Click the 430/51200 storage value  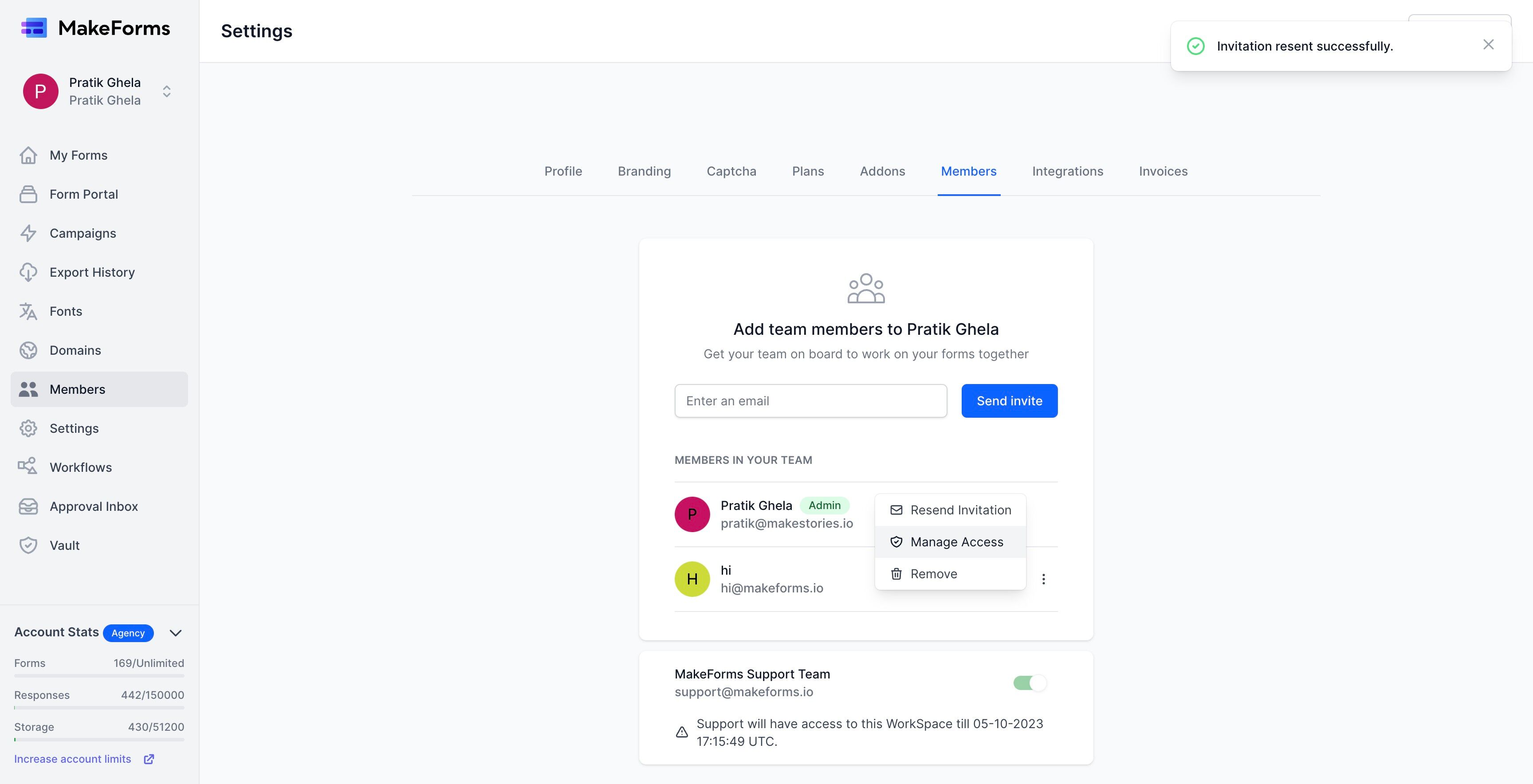click(x=156, y=727)
